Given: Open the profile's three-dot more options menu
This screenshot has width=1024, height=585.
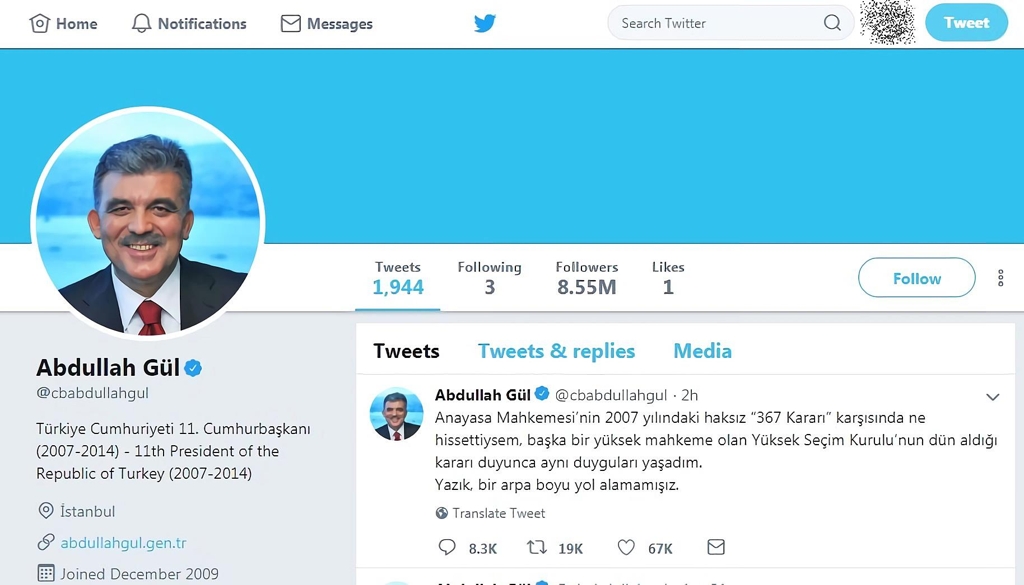Looking at the screenshot, I should 1000,278.
